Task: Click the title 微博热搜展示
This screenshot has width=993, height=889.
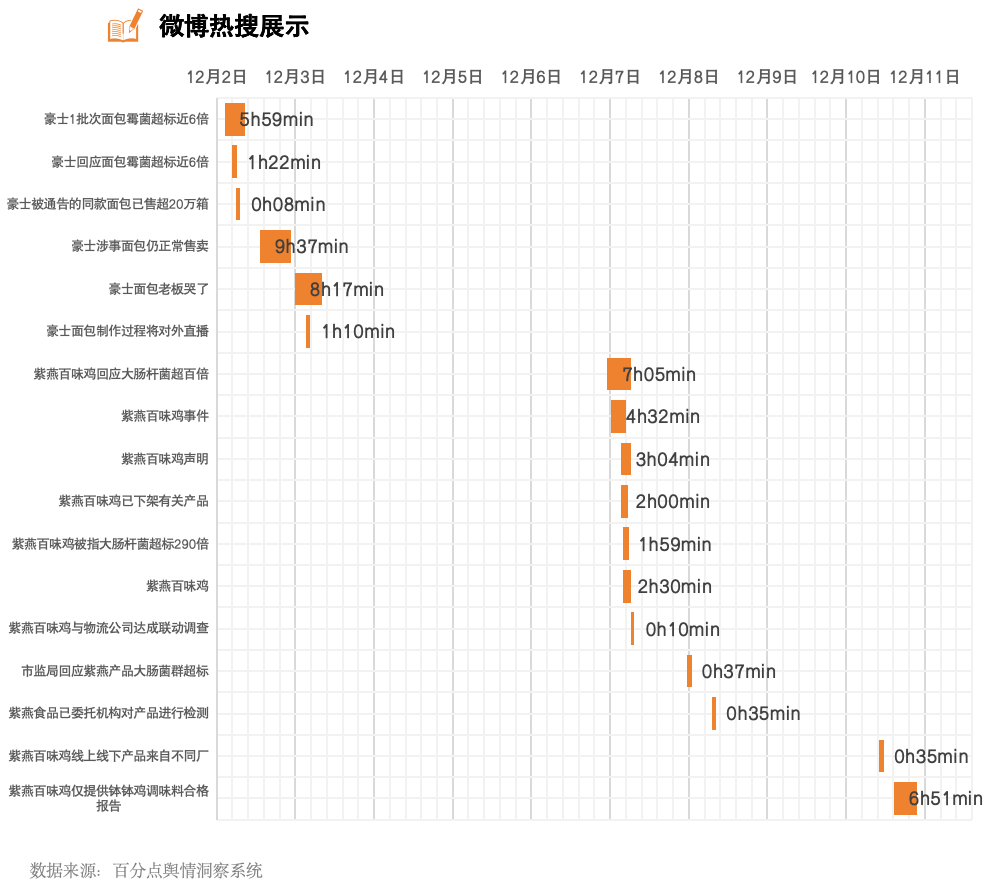Action: (x=234, y=26)
